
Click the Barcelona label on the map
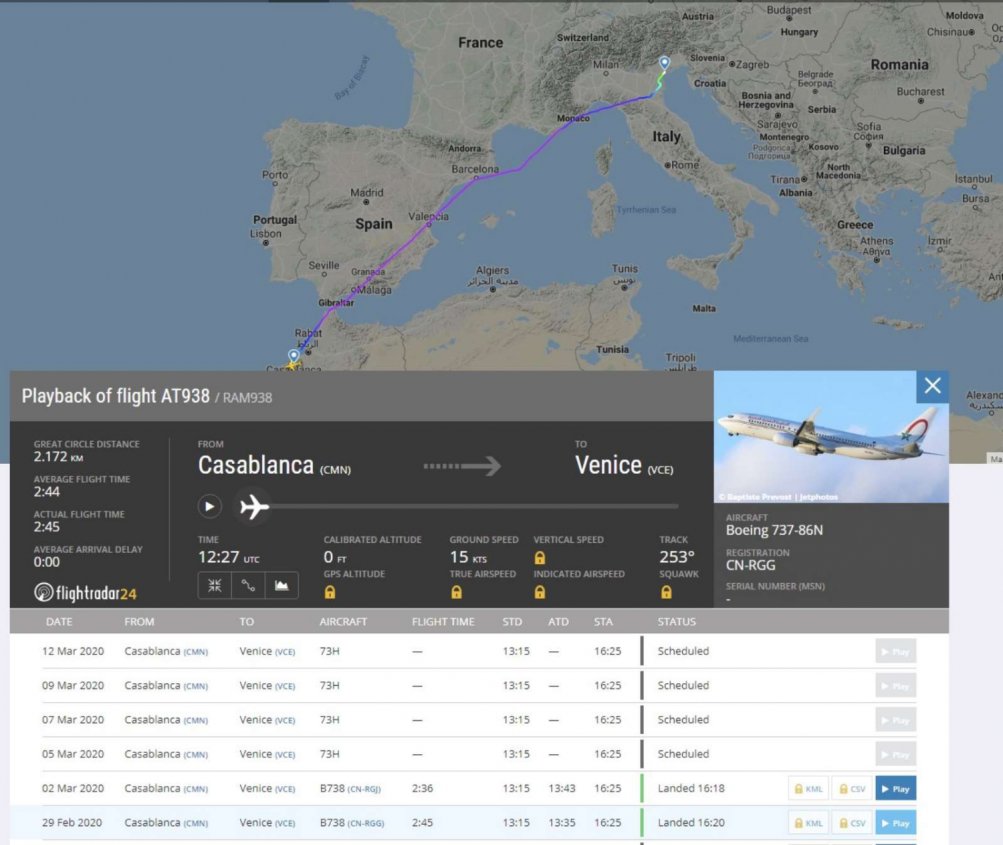point(475,170)
